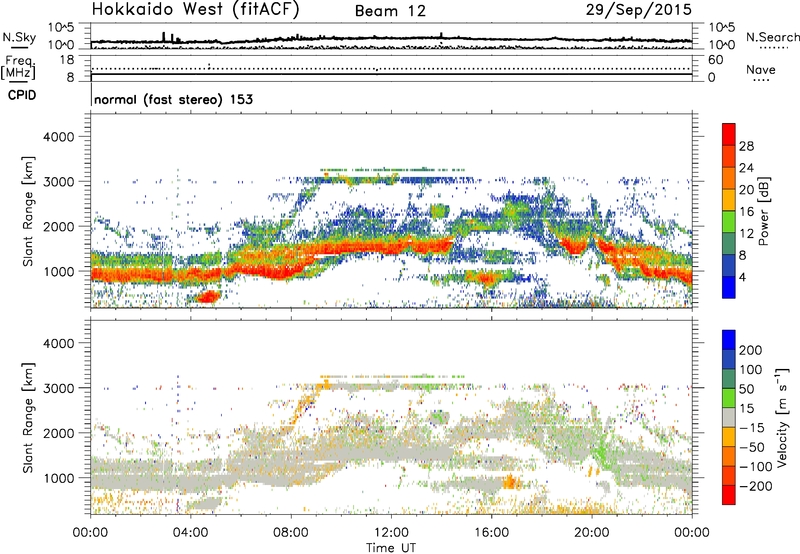800x554 pixels.
Task: Select the 24 label on Power colorbar
Action: 746,168
